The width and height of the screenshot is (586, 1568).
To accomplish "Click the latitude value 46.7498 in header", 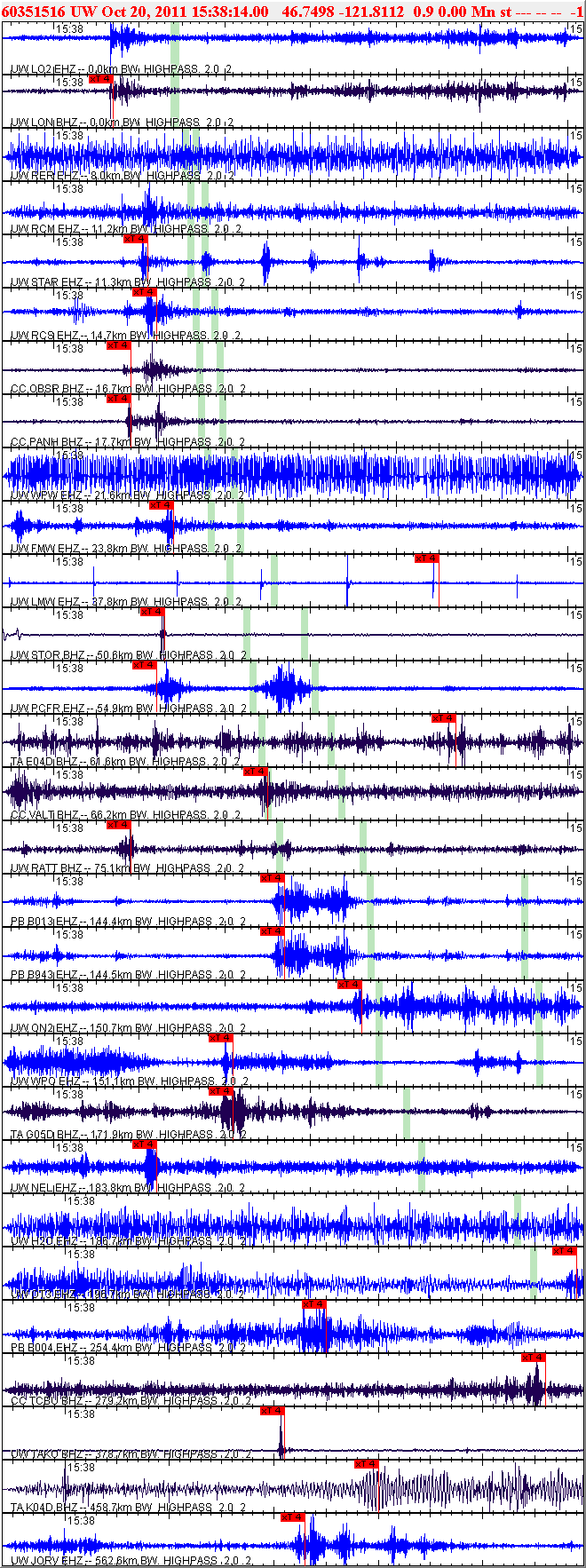I will 307,11.
